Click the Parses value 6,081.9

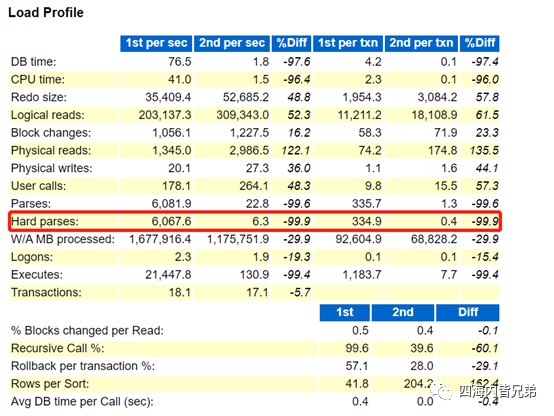[x=171, y=204]
